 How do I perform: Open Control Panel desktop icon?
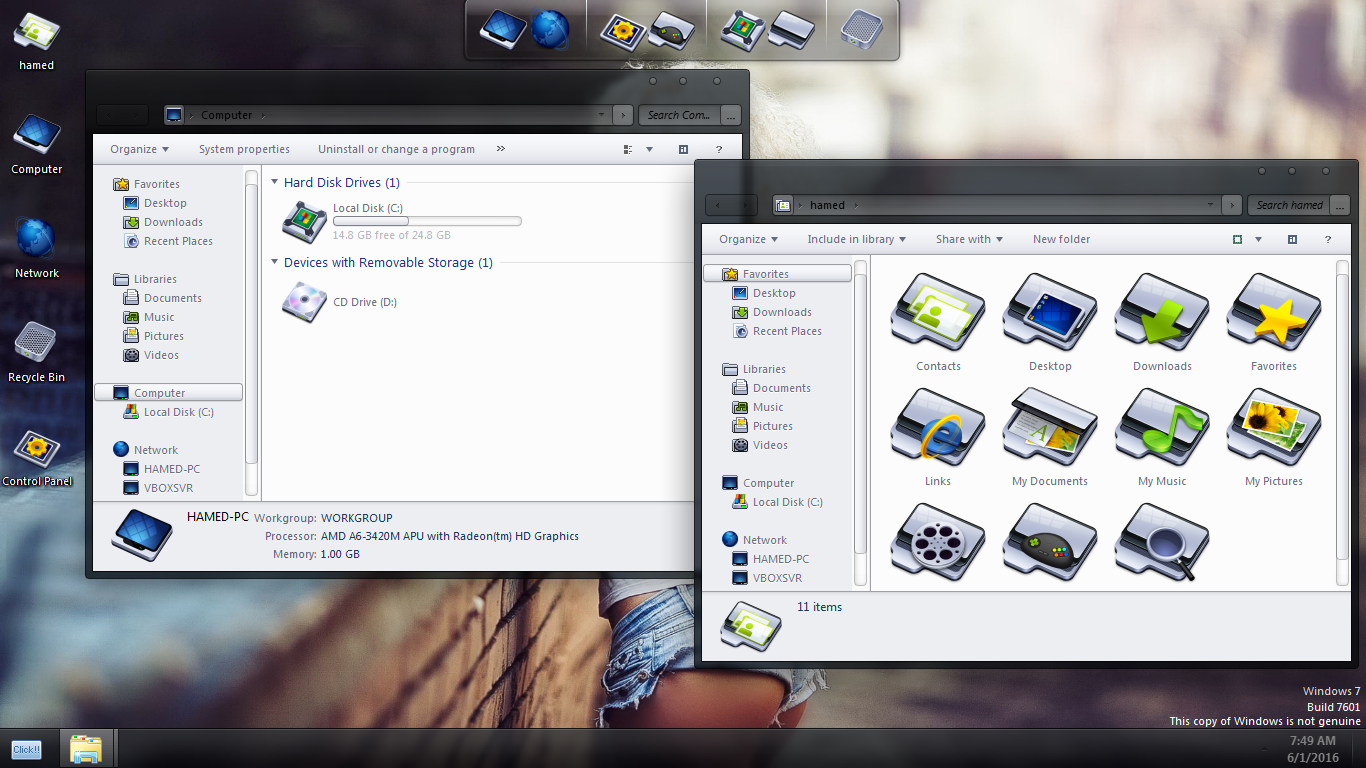(x=36, y=448)
